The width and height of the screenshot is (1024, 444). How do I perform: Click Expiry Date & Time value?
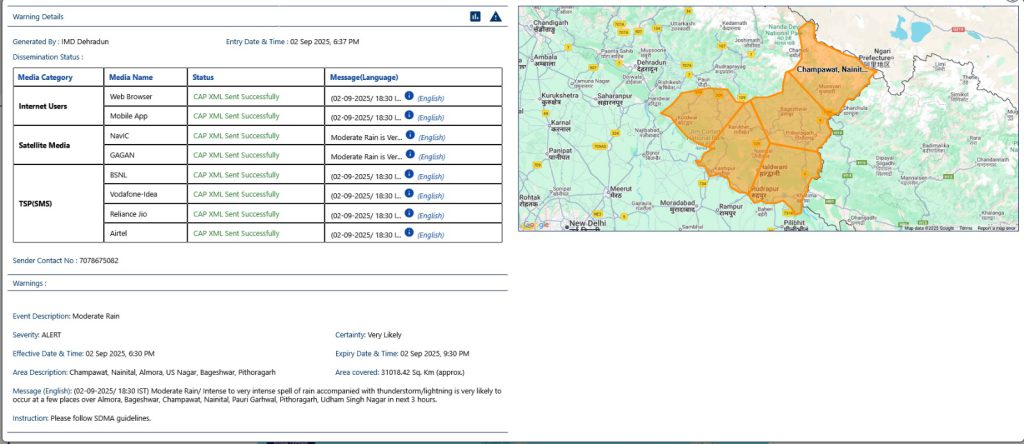[435, 354]
